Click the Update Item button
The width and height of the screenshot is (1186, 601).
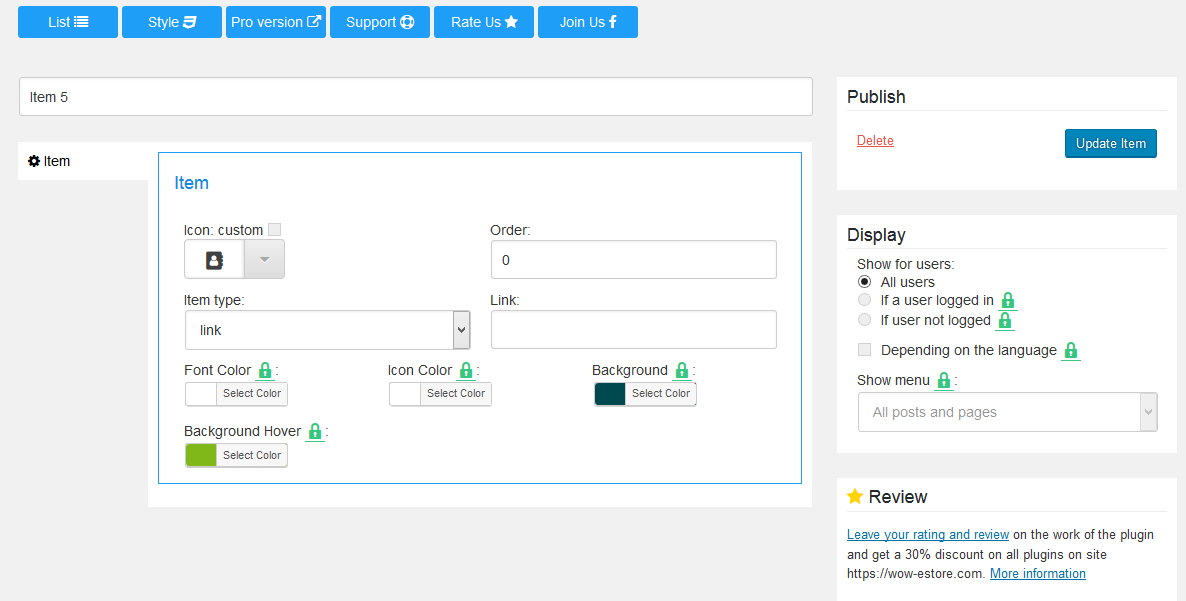point(1110,144)
